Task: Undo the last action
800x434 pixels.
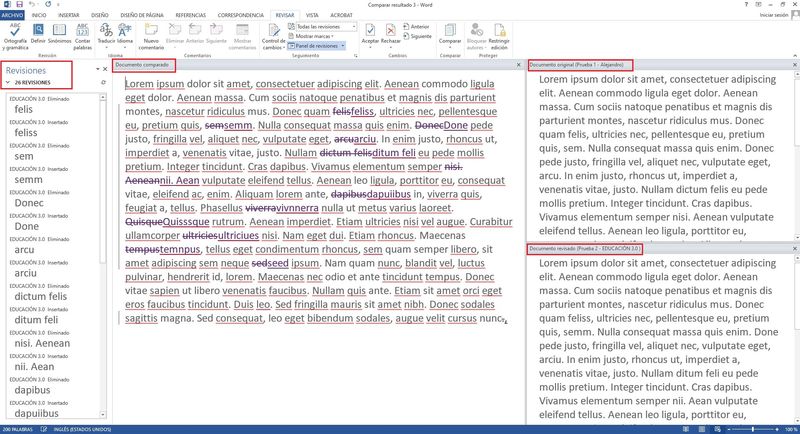Action: 32,5
